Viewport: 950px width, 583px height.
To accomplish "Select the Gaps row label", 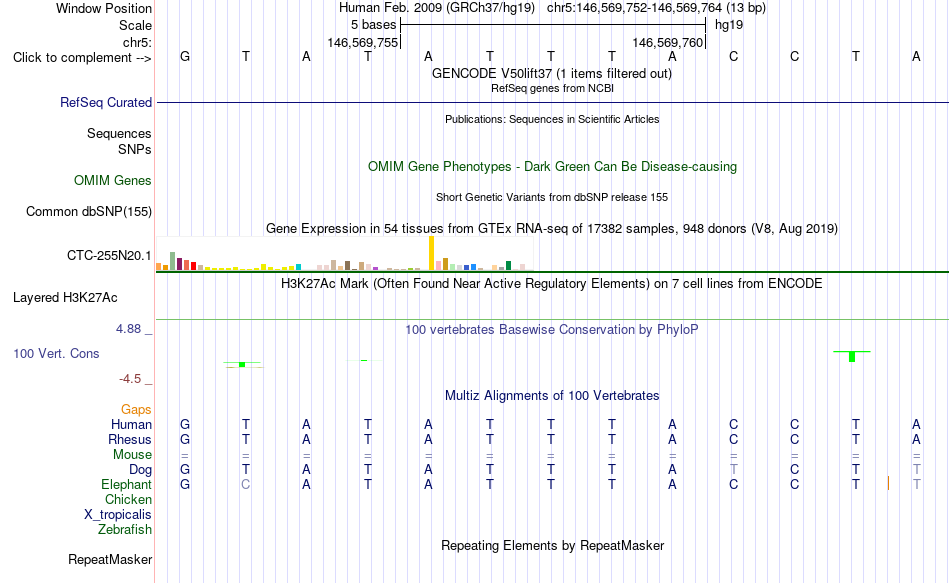I will pos(136,410).
